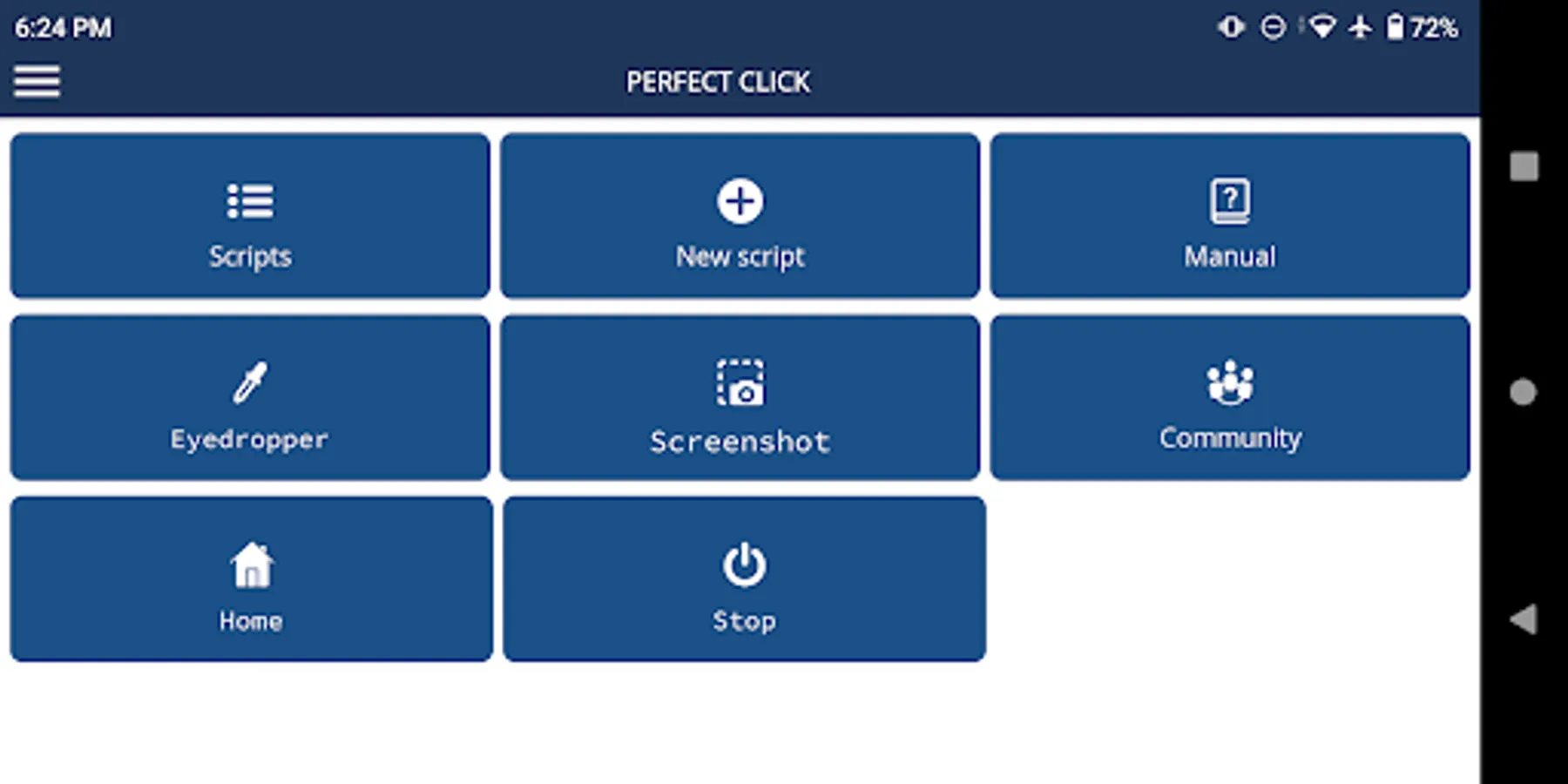This screenshot has width=1568, height=784.
Task: Tap the Home house icon
Action: pyautogui.click(x=252, y=565)
